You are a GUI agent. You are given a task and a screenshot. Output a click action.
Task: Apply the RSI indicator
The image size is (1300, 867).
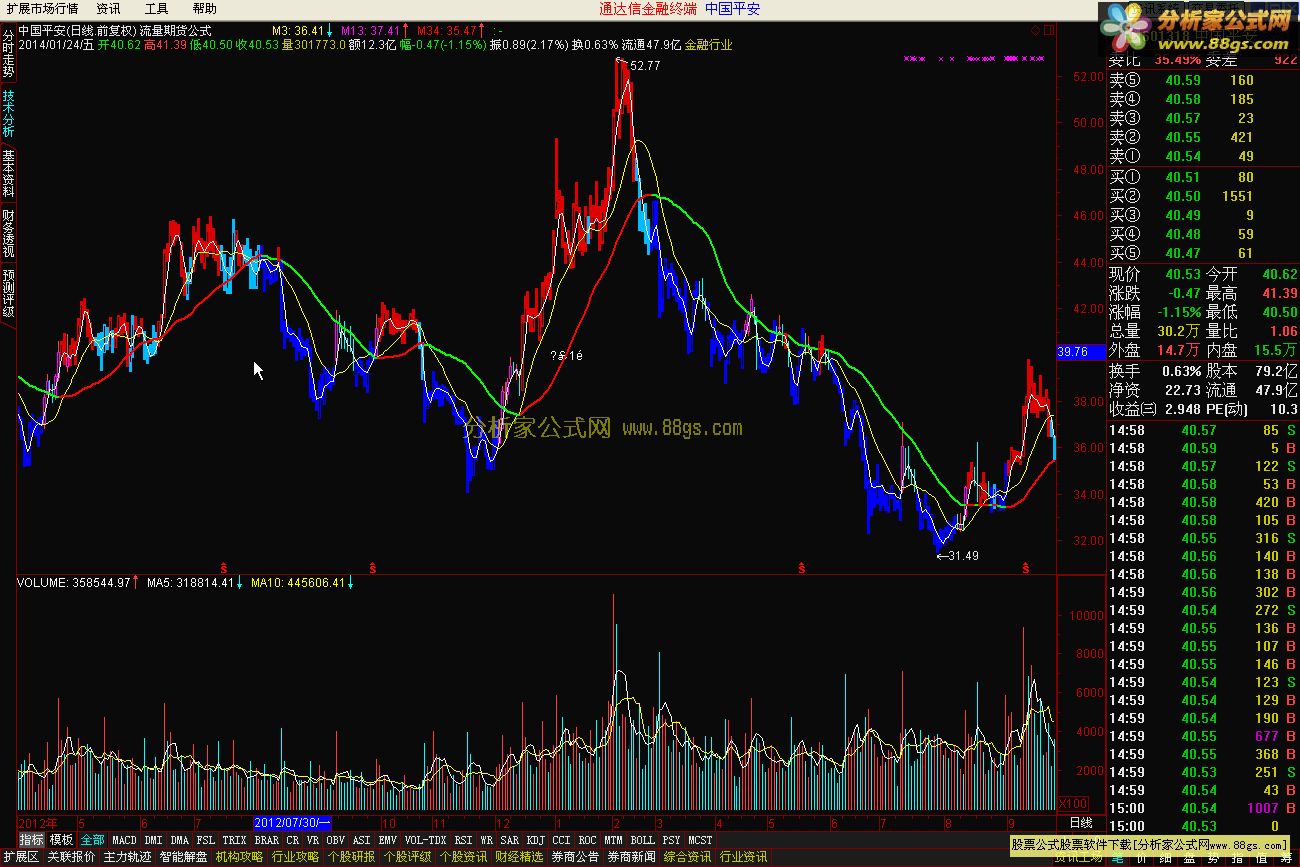click(463, 840)
